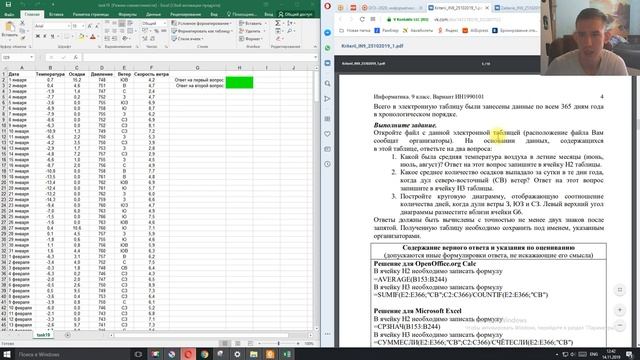This screenshot has height=360, width=640.
Task: Click the Excel icon in the taskbar
Action: pyautogui.click(x=287, y=354)
